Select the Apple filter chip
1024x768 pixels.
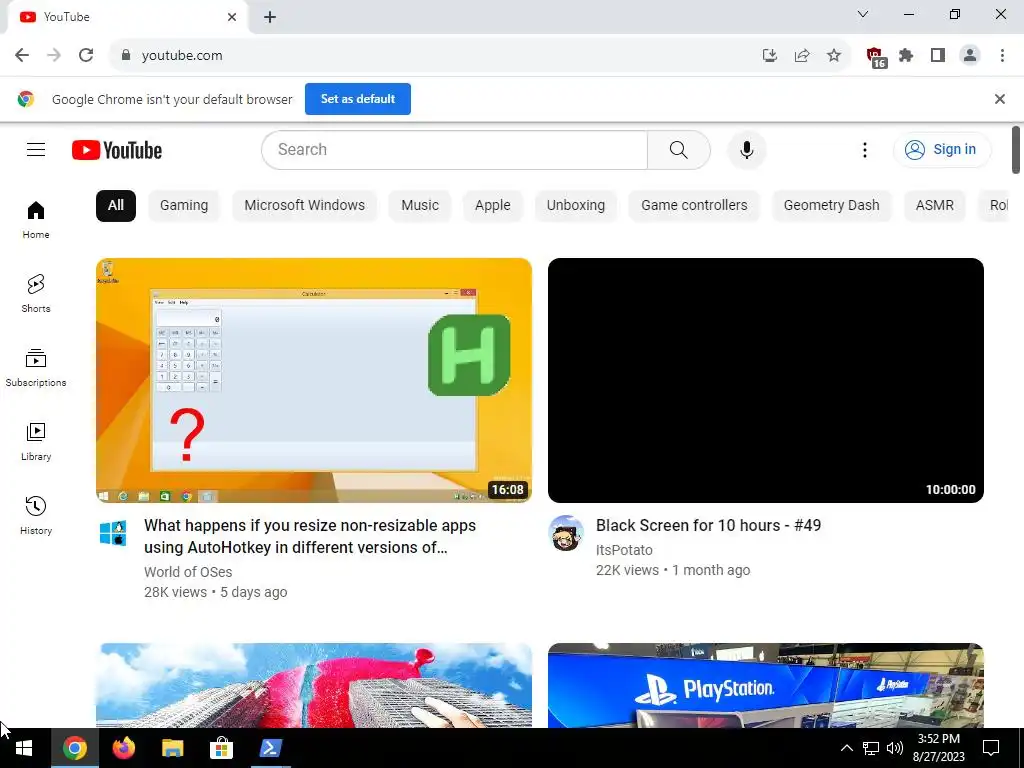(x=492, y=205)
